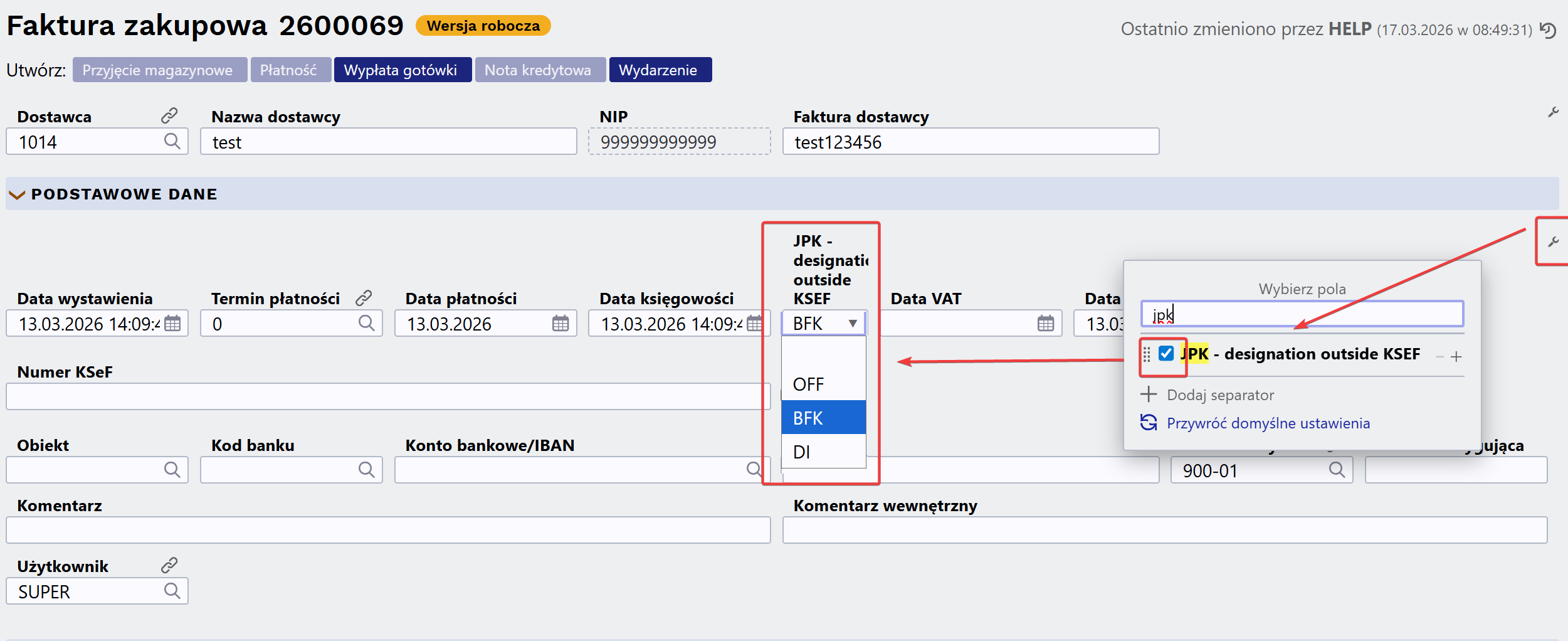Open the calendar picker for Data płatności

click(560, 324)
